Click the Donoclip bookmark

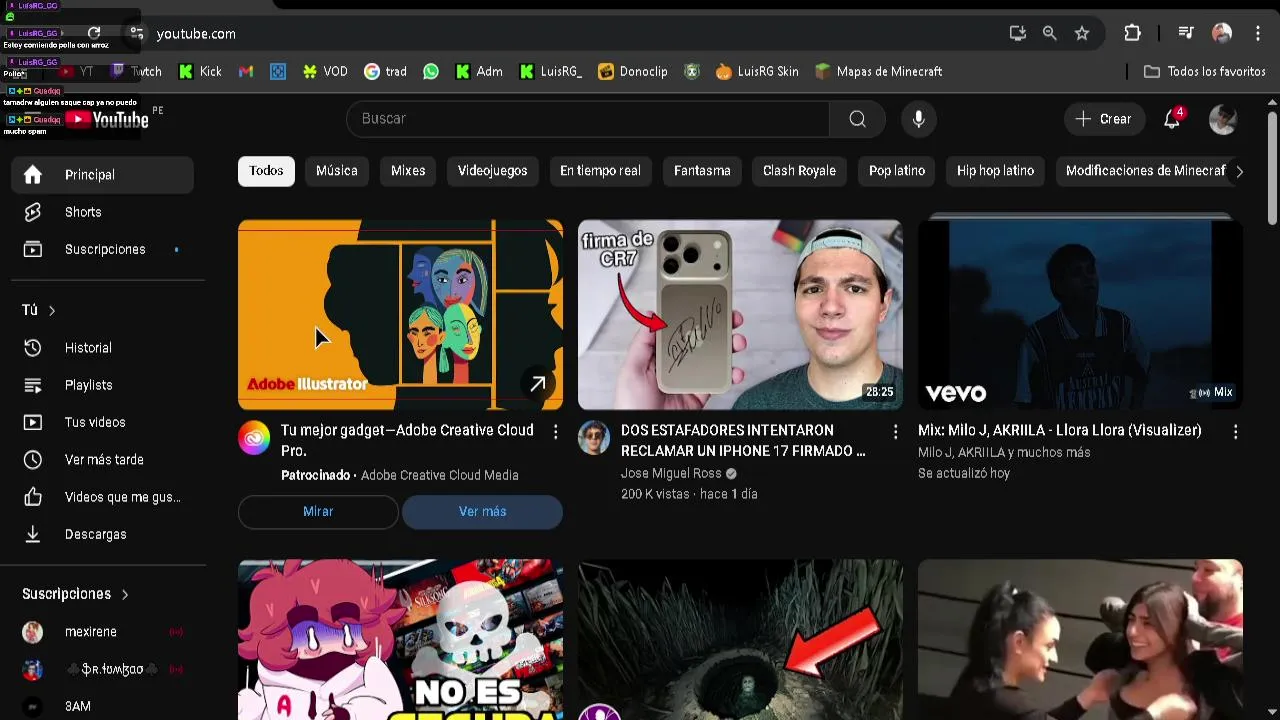point(633,72)
